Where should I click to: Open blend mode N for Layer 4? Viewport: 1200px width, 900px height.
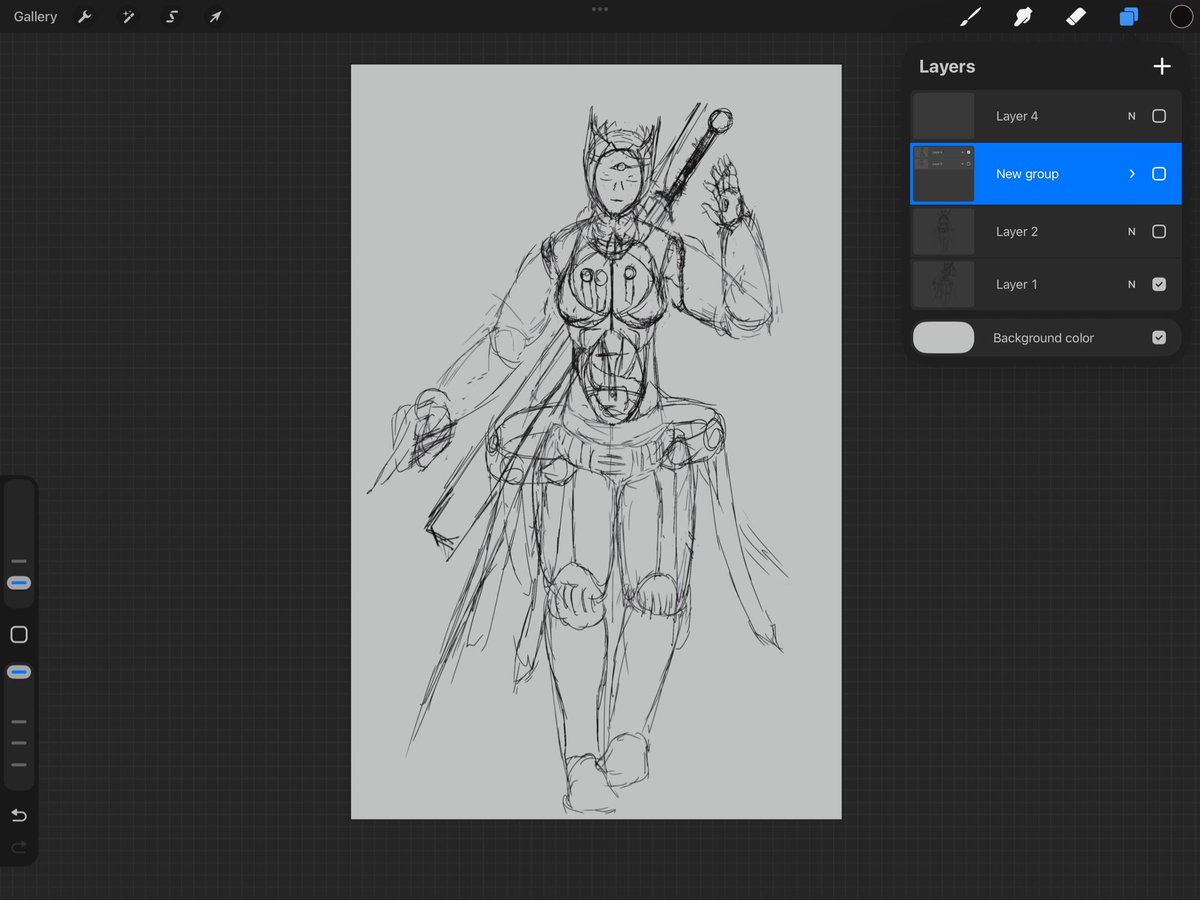tap(1132, 116)
